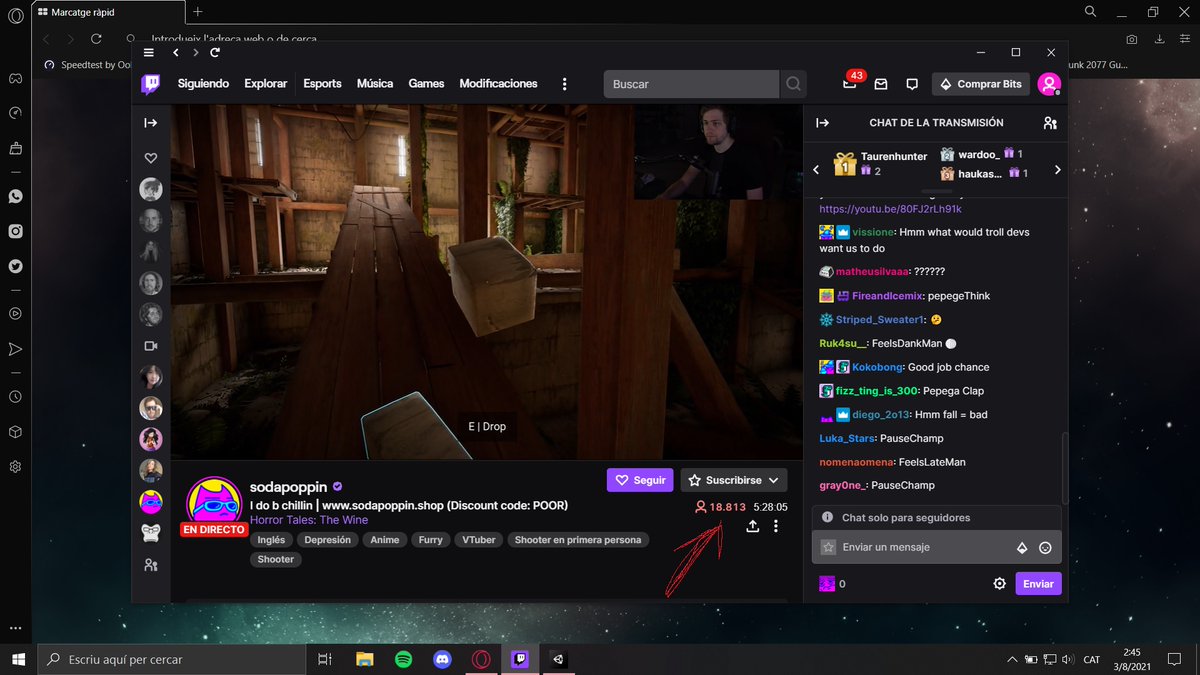1200x675 pixels.
Task: Open Discord from the taskbar
Action: coord(443,659)
